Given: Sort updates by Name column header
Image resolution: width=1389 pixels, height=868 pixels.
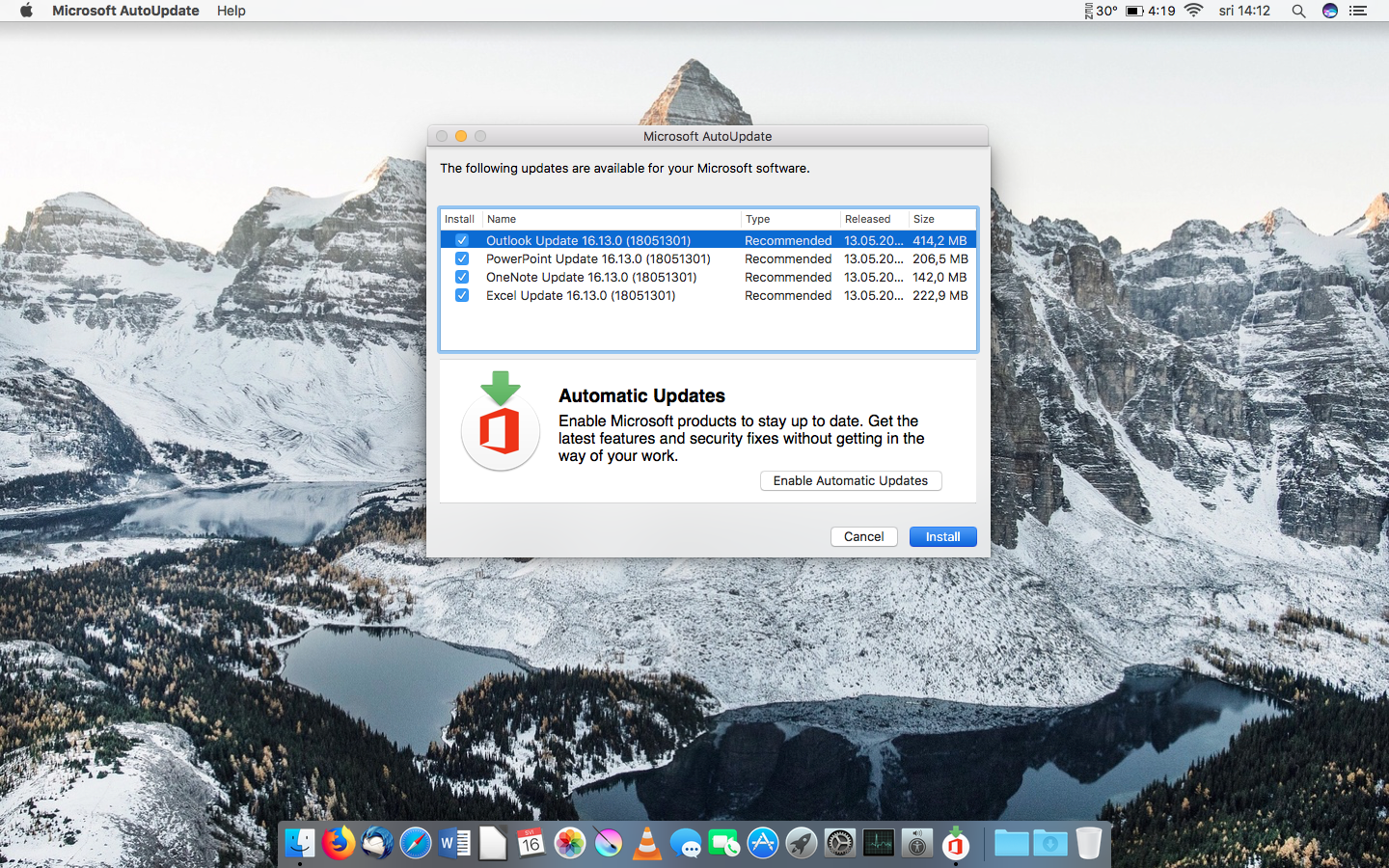Looking at the screenshot, I should 612,219.
